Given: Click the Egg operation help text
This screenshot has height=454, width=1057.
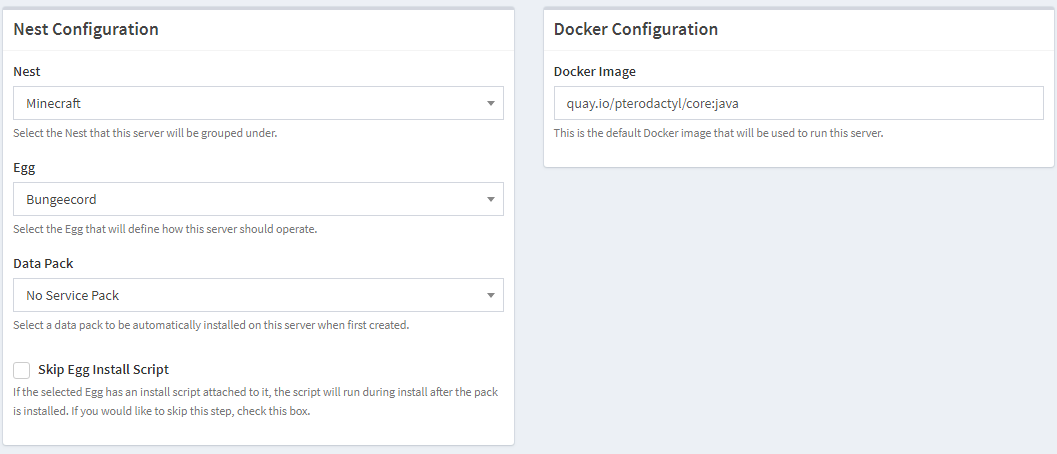Looking at the screenshot, I should coord(165,229).
